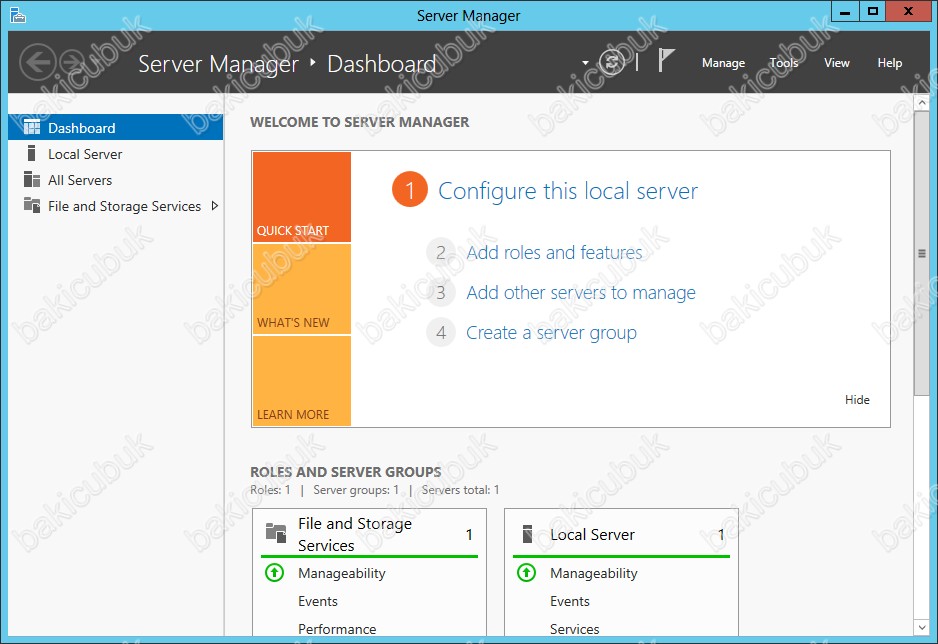Open the Help menu
This screenshot has height=644, width=938.
pyautogui.click(x=890, y=63)
